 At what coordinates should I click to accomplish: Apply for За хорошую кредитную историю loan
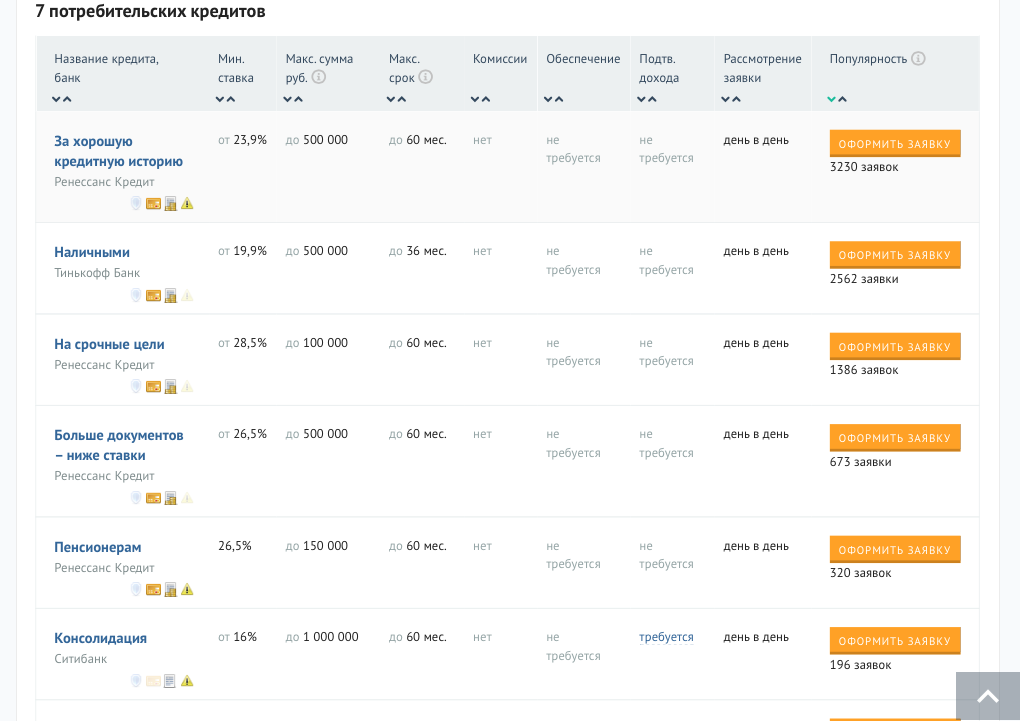895,144
